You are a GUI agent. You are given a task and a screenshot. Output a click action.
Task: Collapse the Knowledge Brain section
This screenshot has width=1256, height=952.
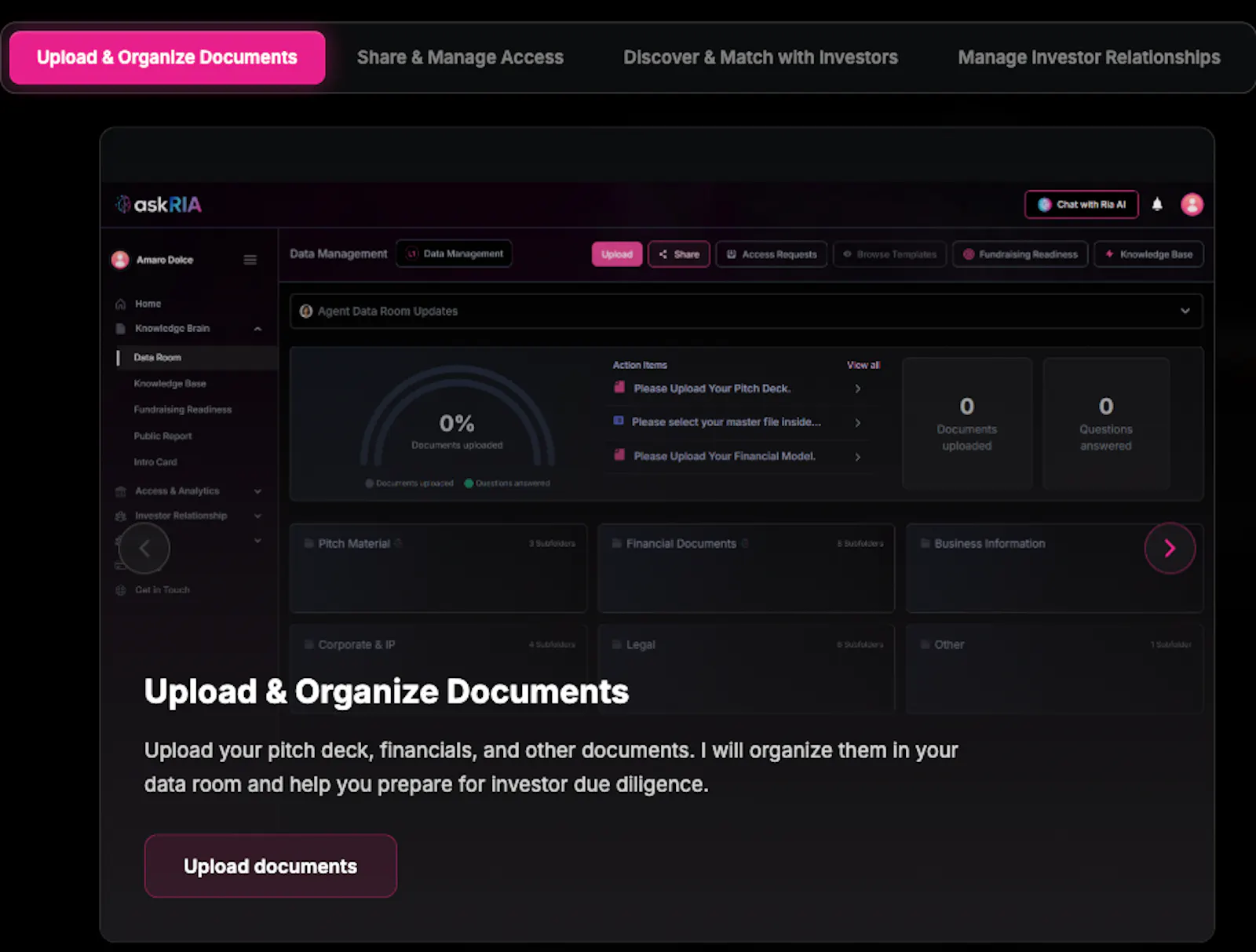(x=257, y=329)
